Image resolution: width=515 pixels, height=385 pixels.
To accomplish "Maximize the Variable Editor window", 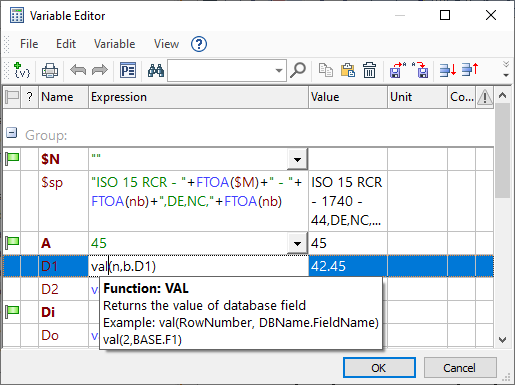I will (445, 15).
